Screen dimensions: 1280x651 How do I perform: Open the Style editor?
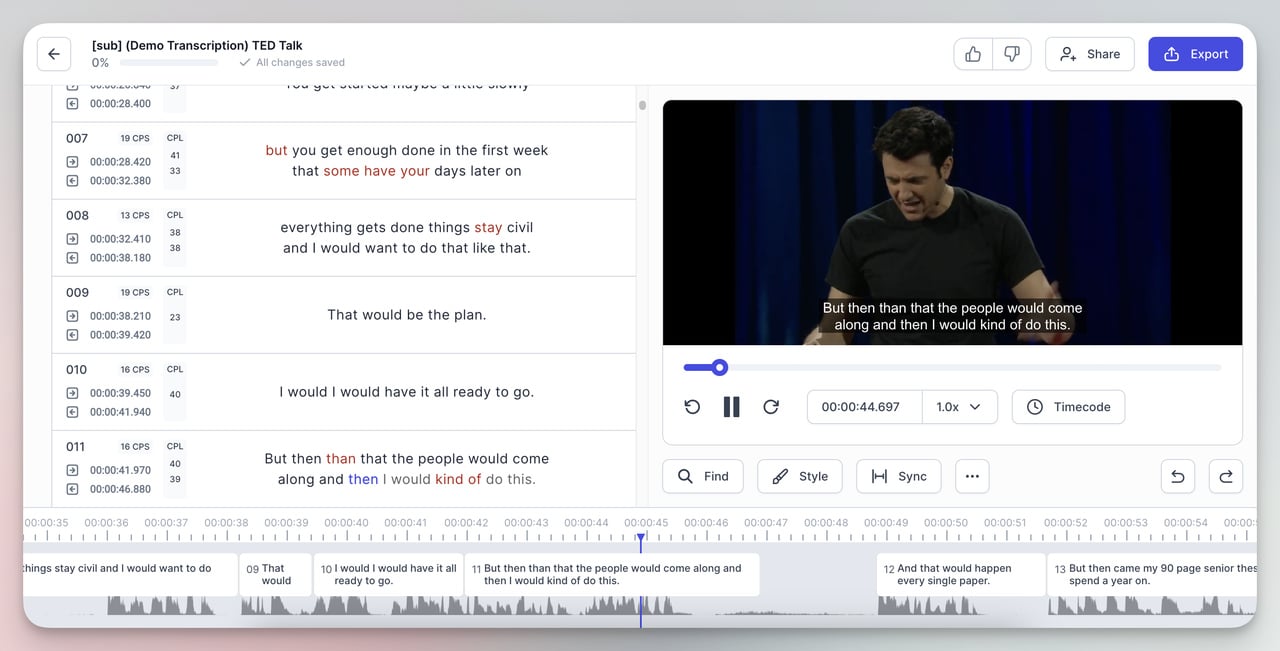click(x=799, y=476)
